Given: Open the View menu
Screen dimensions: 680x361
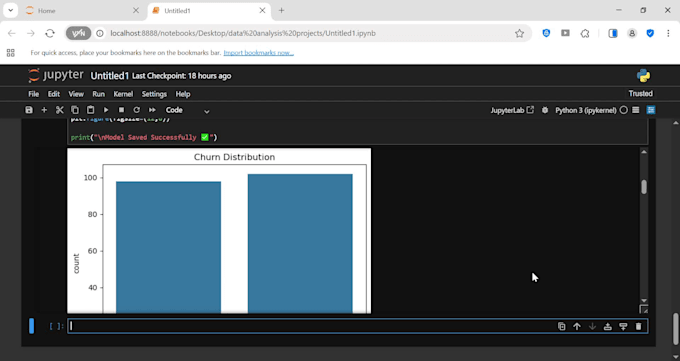Looking at the screenshot, I should pyautogui.click(x=76, y=94).
